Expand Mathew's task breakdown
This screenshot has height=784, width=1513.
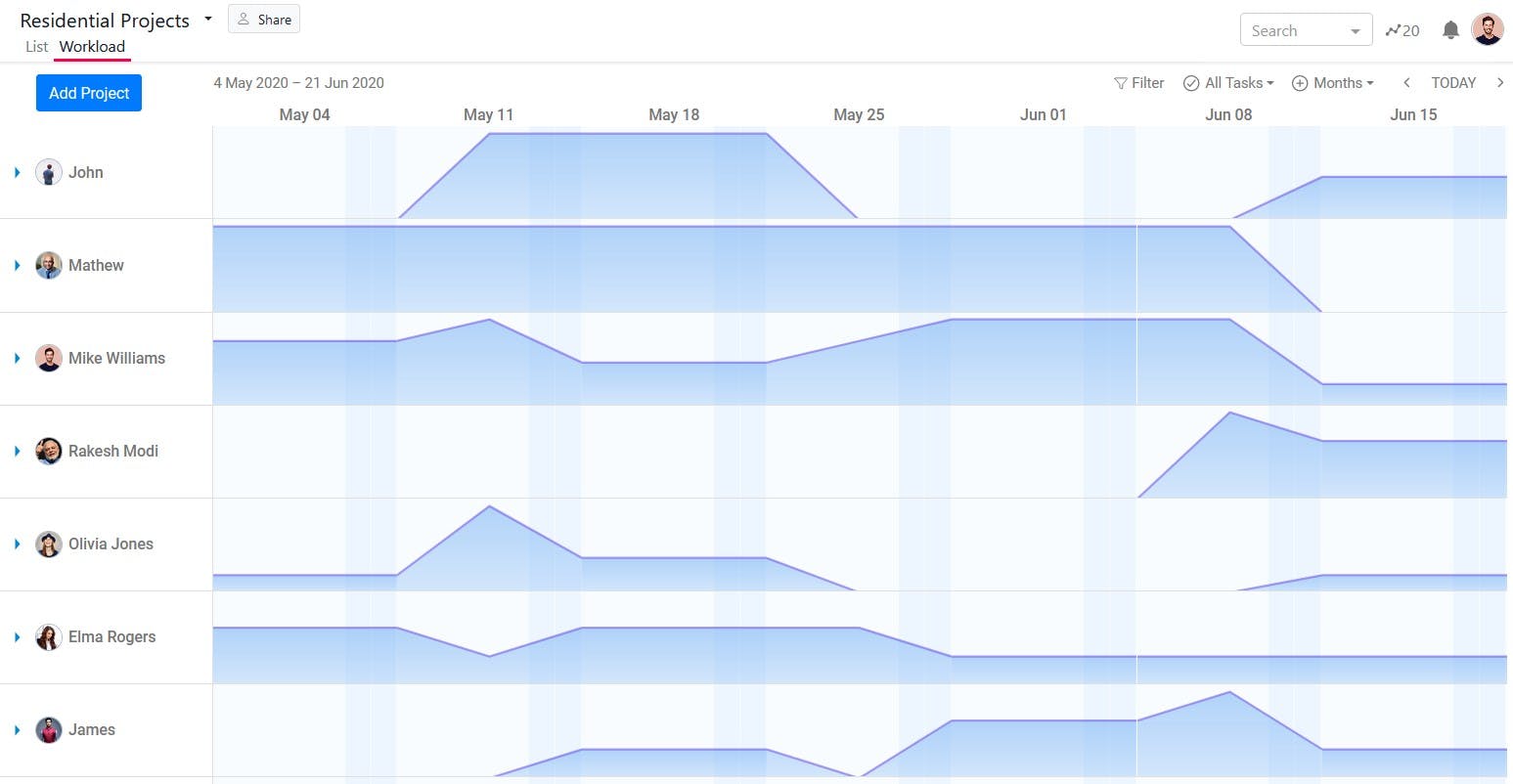[x=16, y=265]
